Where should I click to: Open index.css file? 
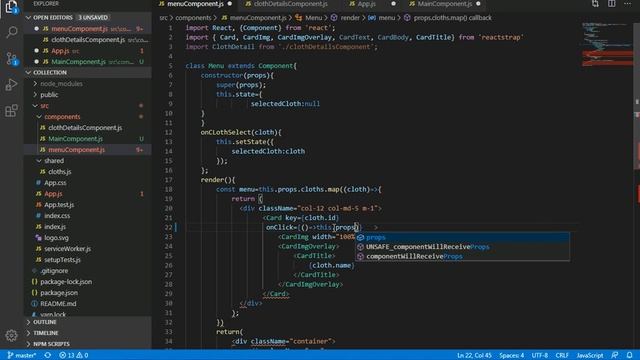tap(88, 216)
